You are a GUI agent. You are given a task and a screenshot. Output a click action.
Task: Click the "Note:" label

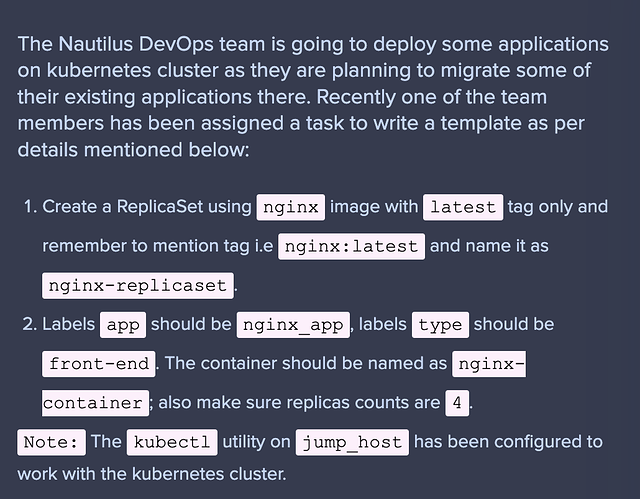[51, 442]
